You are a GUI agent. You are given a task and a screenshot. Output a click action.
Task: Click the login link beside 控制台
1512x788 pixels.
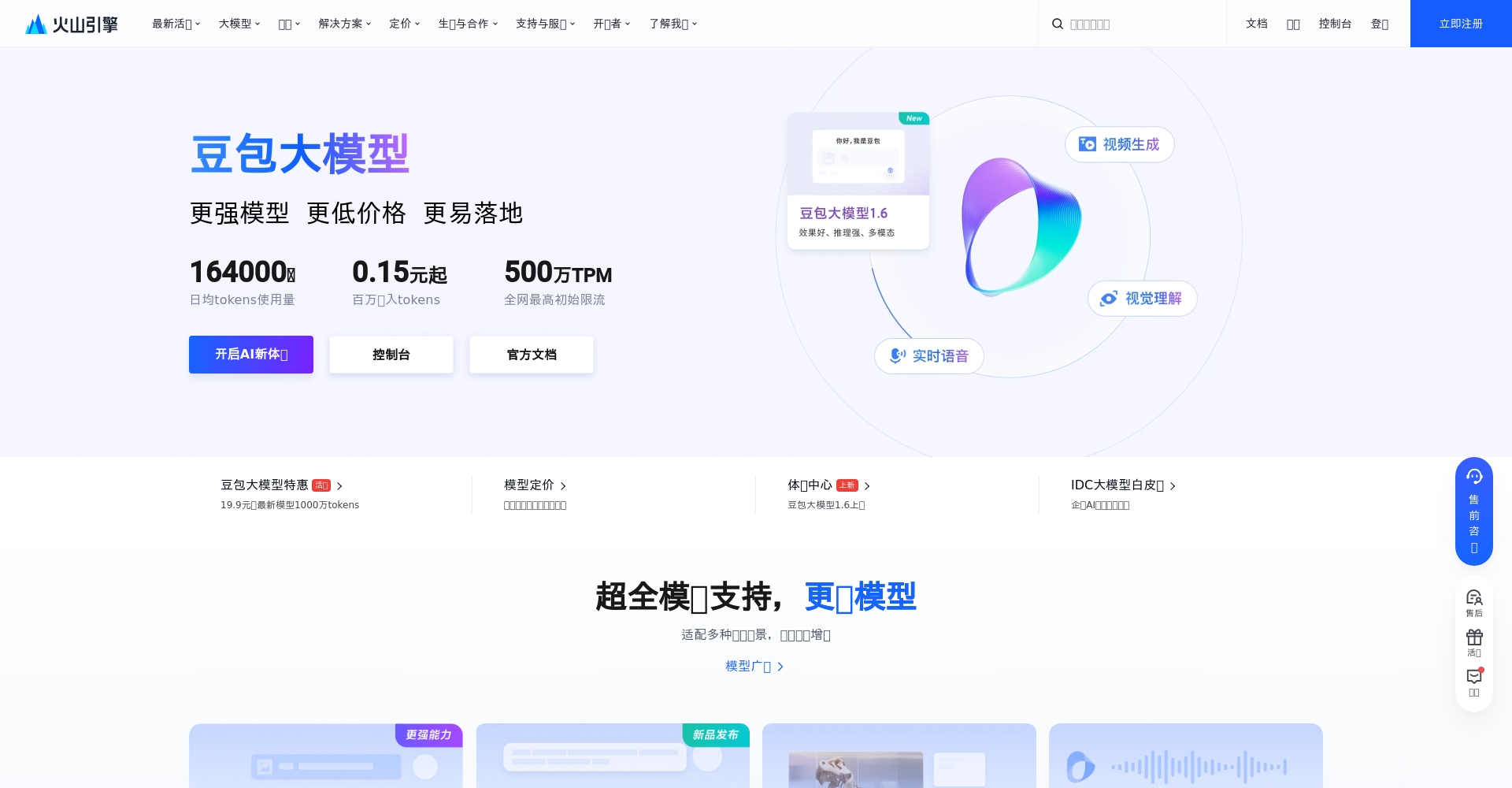click(1380, 24)
